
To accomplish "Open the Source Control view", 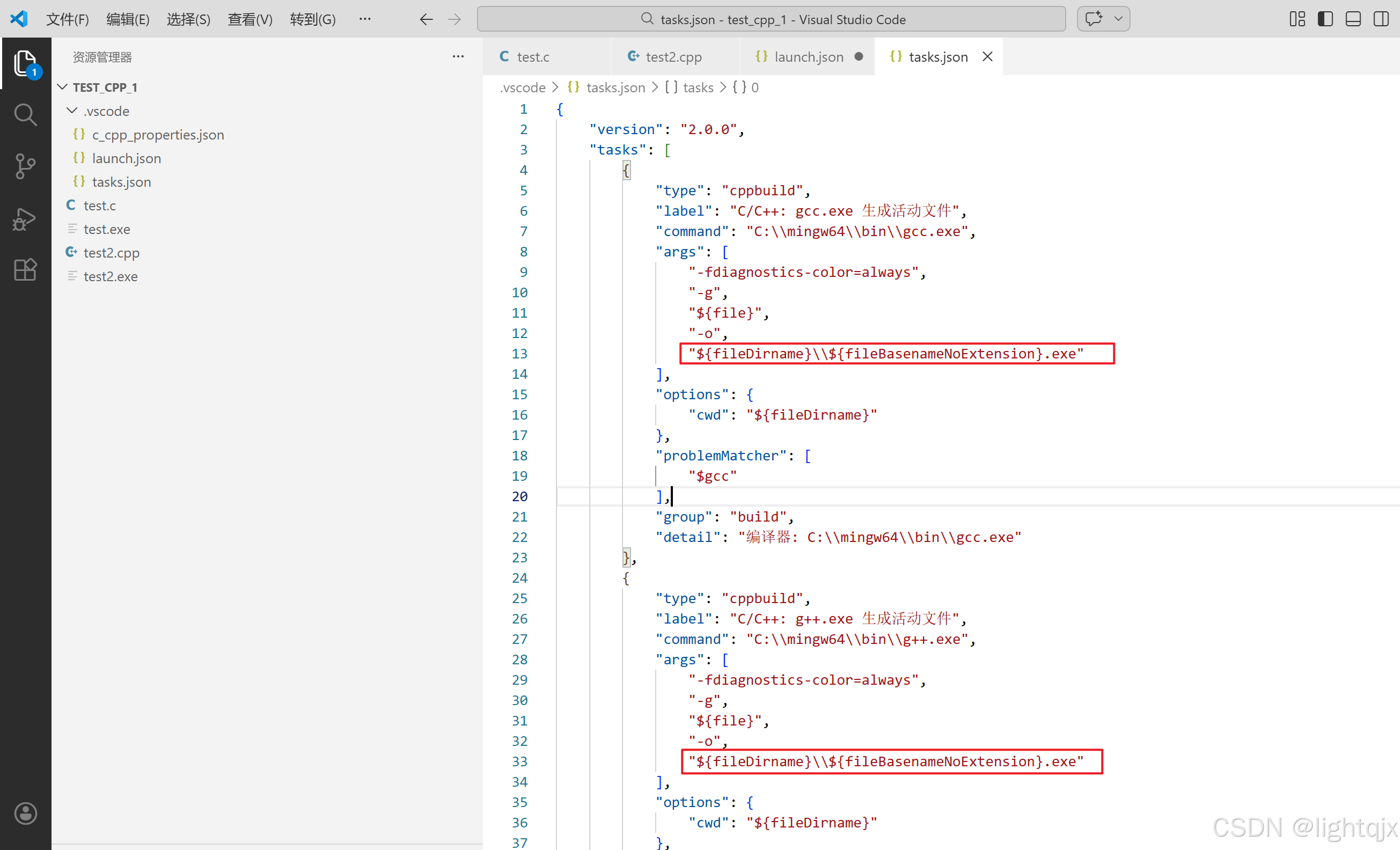I will click(26, 166).
